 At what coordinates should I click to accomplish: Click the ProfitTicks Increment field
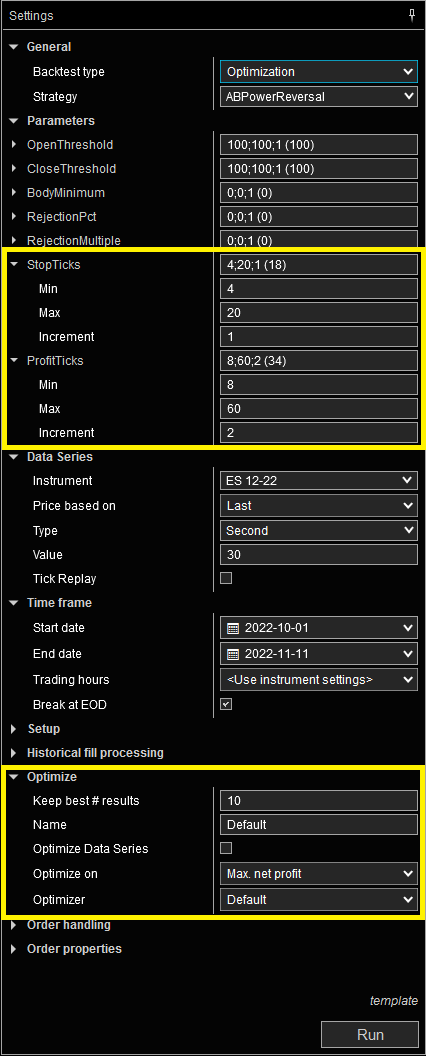319,432
